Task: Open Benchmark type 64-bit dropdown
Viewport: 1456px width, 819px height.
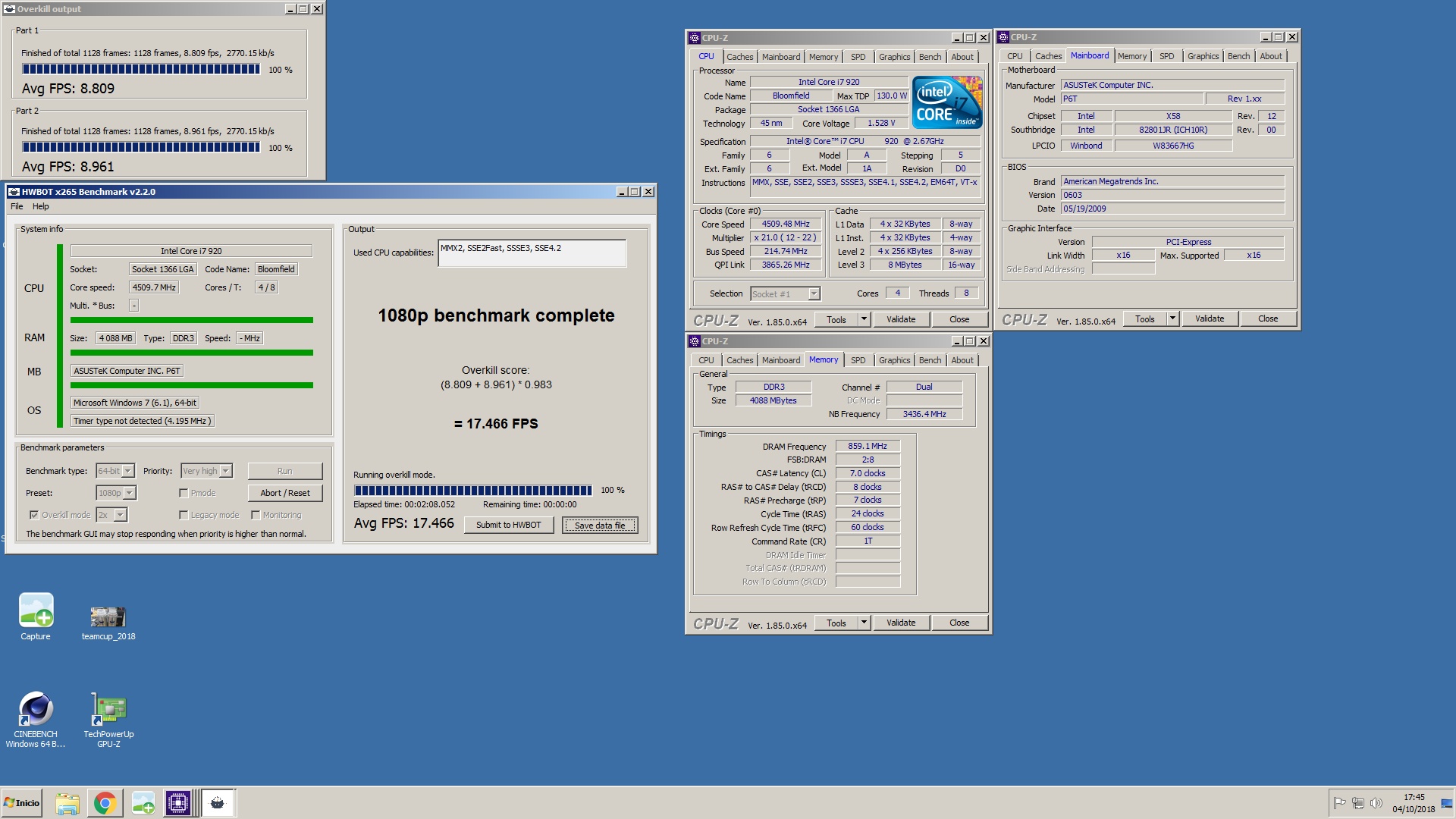Action: (x=115, y=471)
